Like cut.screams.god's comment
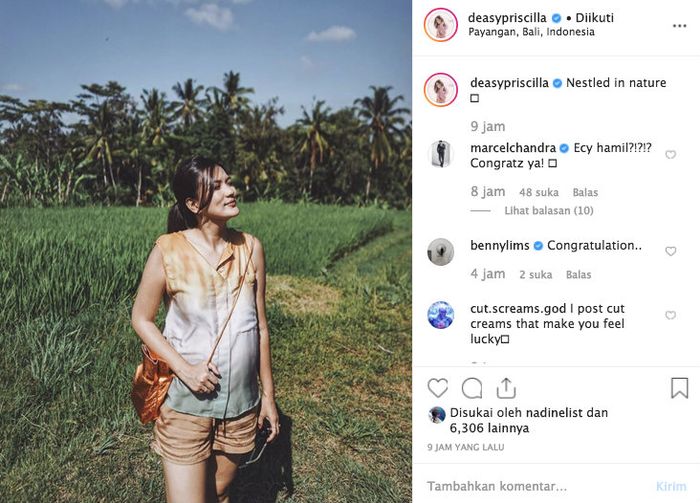Image resolution: width=700 pixels, height=503 pixels. click(x=670, y=315)
